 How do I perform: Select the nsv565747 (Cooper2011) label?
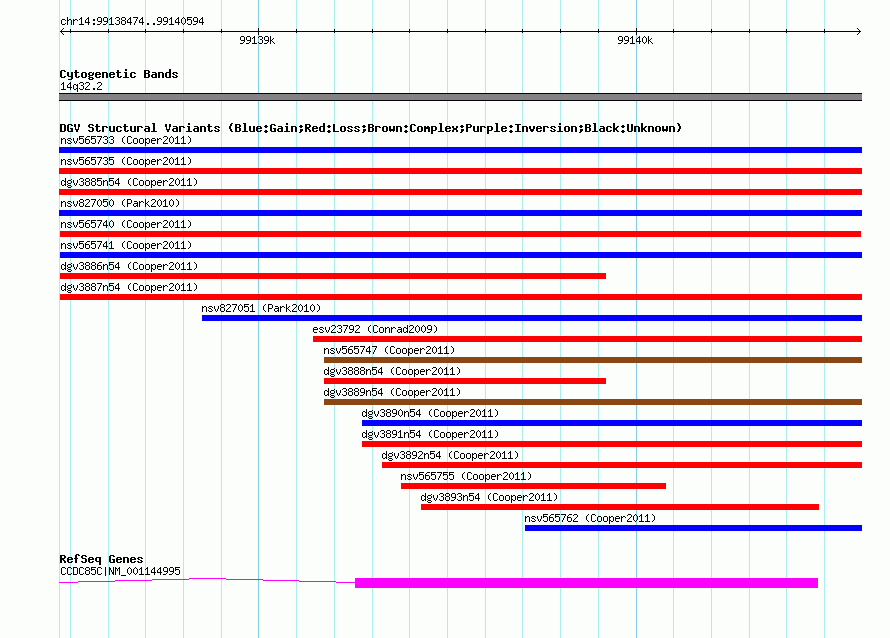point(389,350)
